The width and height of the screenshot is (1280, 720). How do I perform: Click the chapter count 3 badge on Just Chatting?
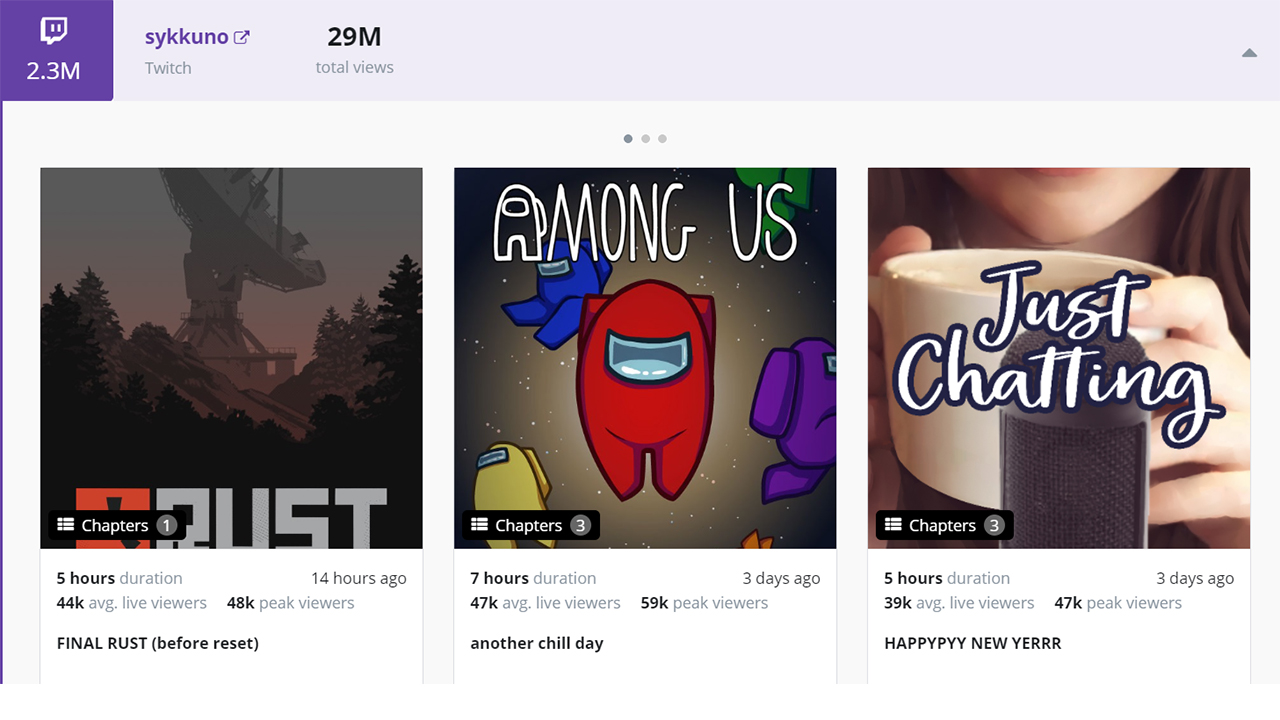pos(994,525)
